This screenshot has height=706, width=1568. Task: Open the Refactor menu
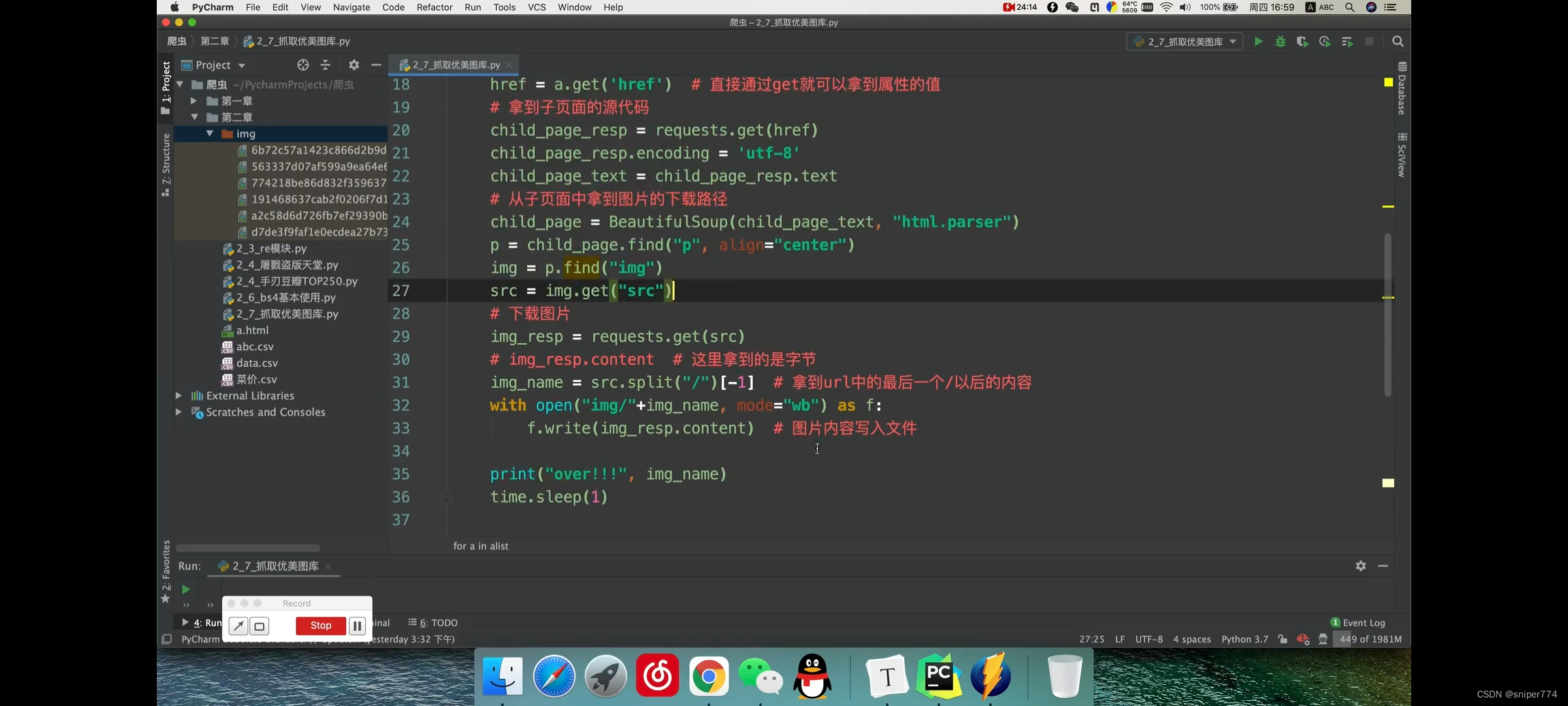click(x=434, y=7)
